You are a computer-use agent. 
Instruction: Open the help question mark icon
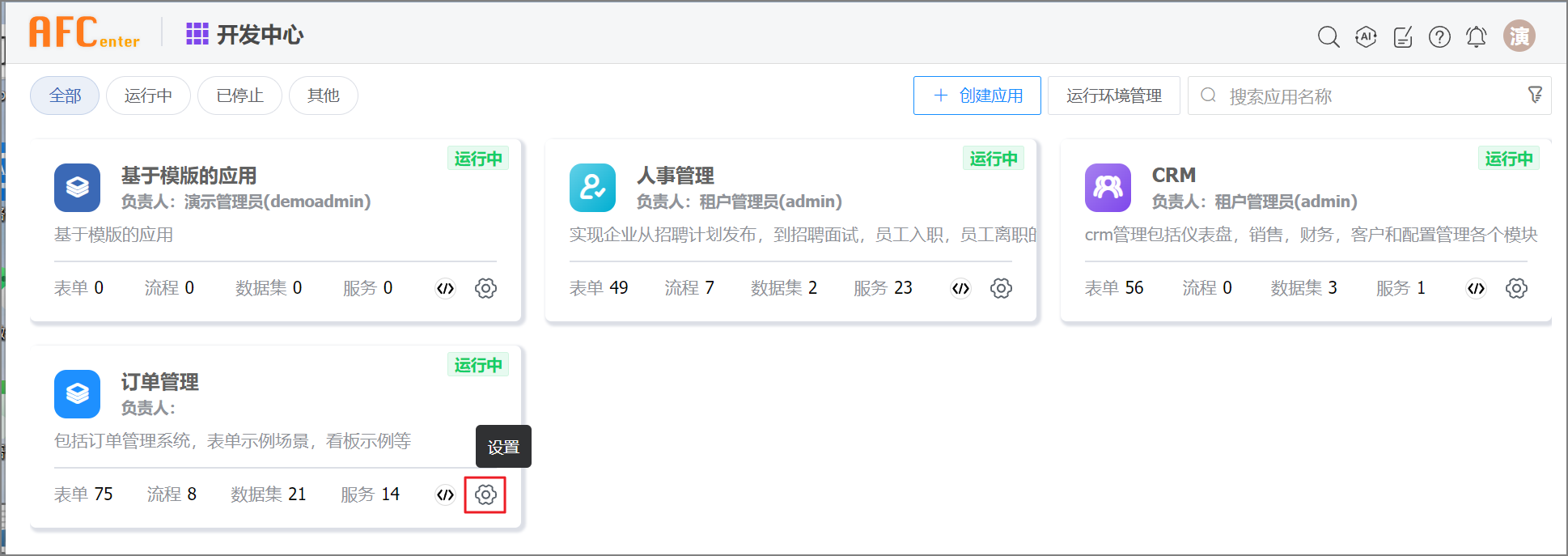click(1439, 36)
